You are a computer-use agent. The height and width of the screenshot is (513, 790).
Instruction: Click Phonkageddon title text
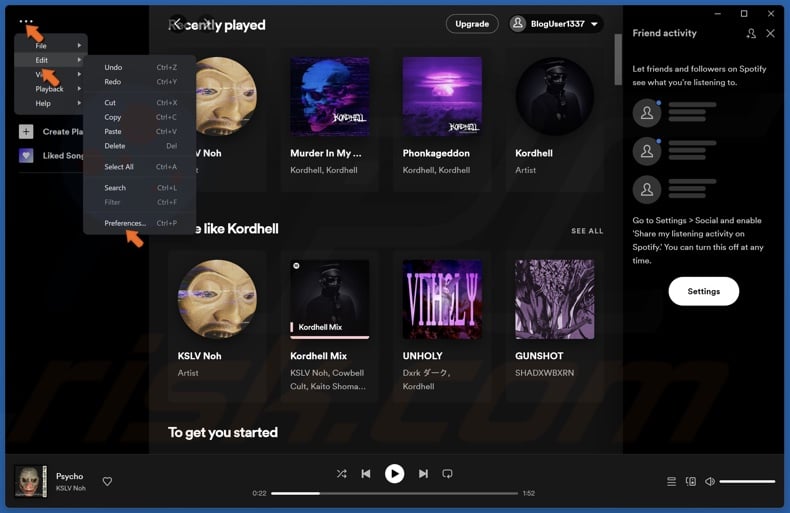click(x=436, y=153)
